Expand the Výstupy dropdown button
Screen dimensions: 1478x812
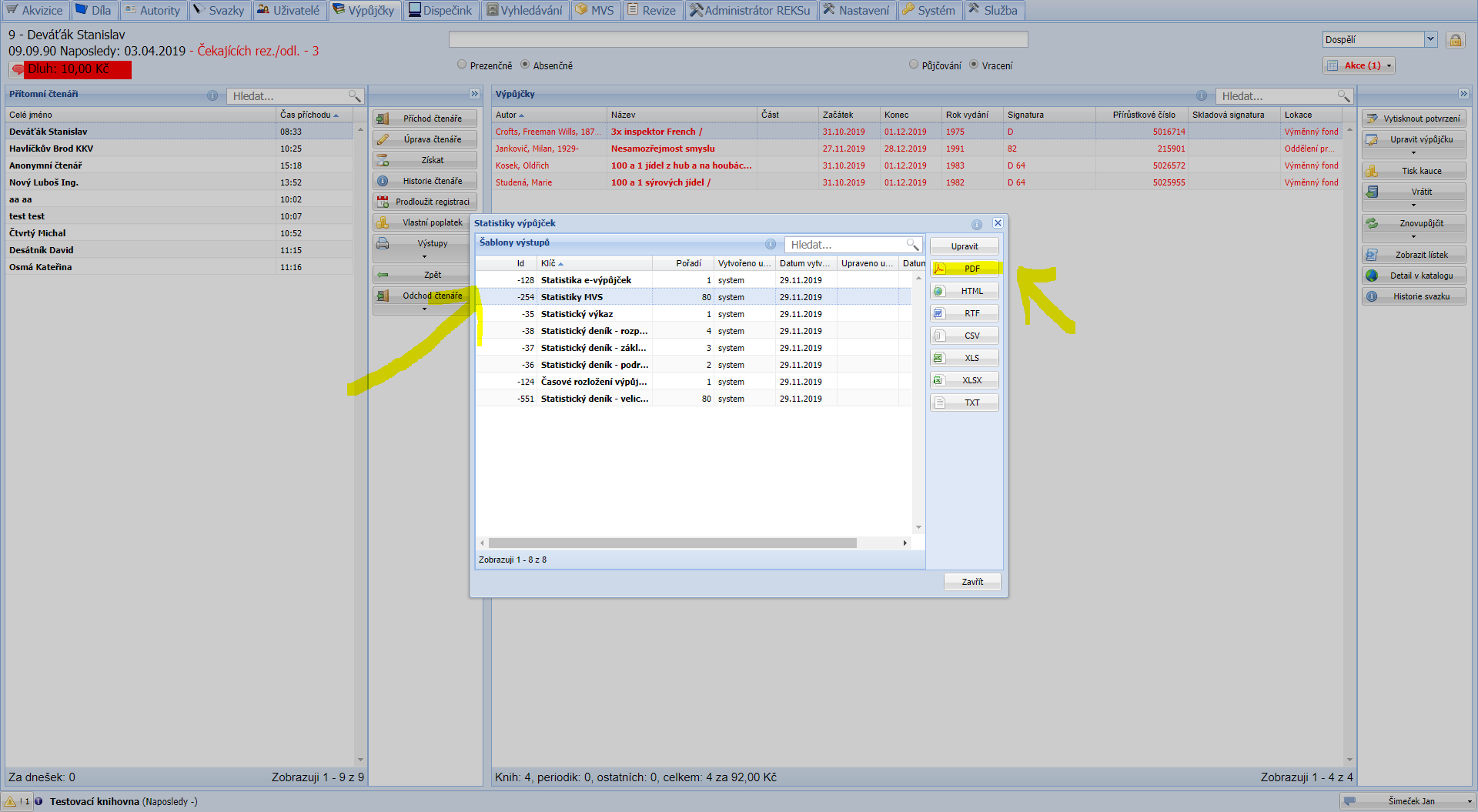(425, 256)
